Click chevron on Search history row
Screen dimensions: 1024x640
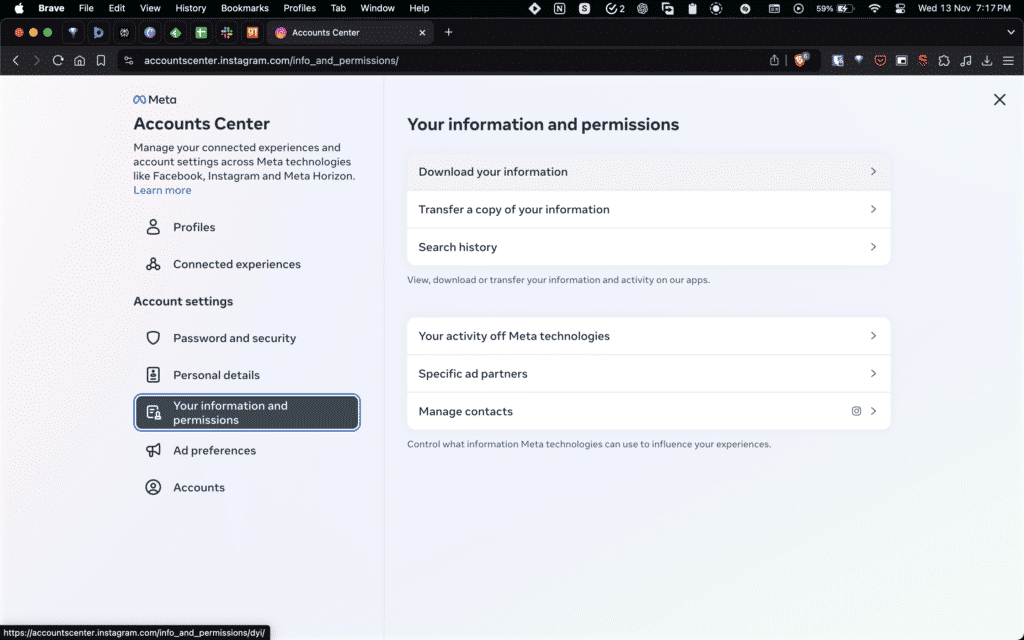pyautogui.click(x=873, y=247)
